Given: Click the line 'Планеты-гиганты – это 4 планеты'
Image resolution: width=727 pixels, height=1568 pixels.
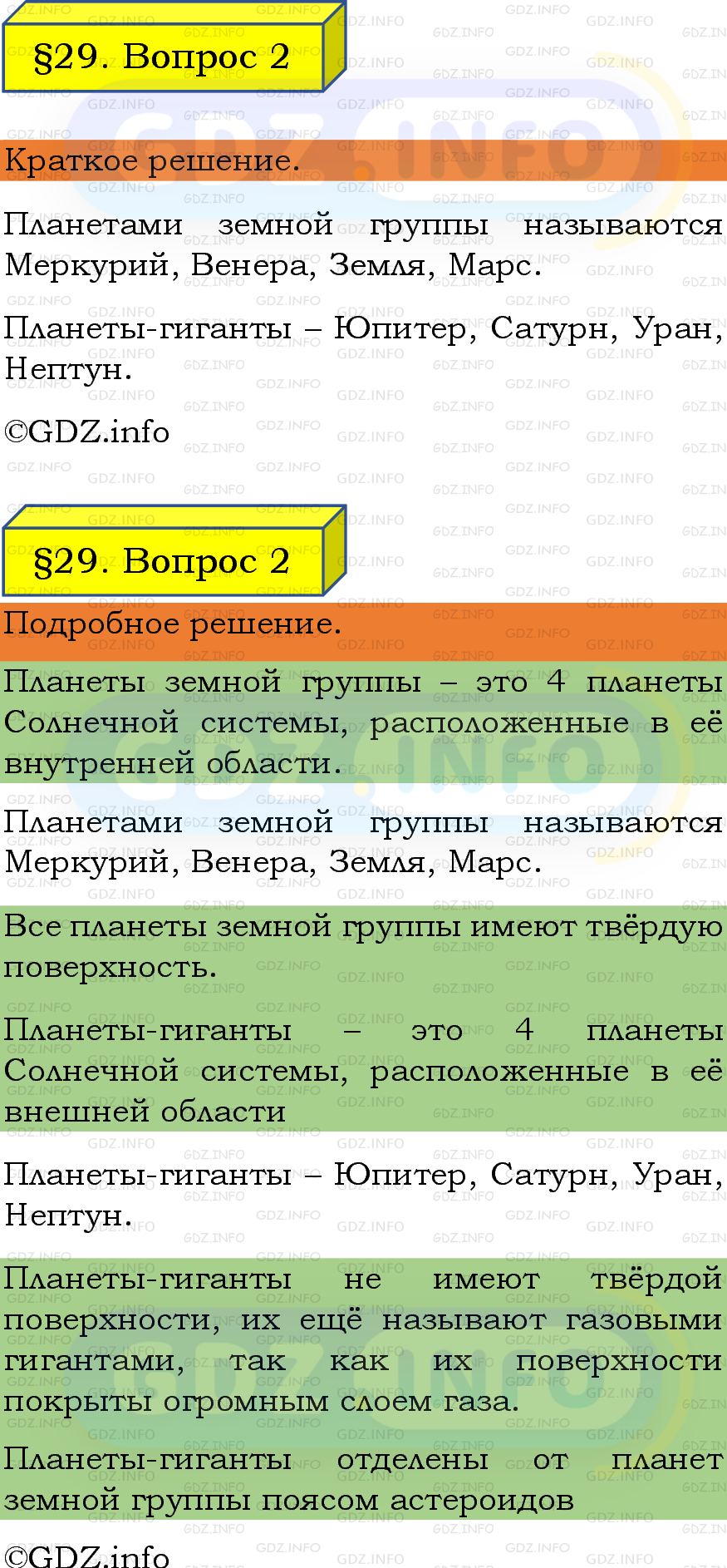Looking at the screenshot, I should [x=363, y=1030].
